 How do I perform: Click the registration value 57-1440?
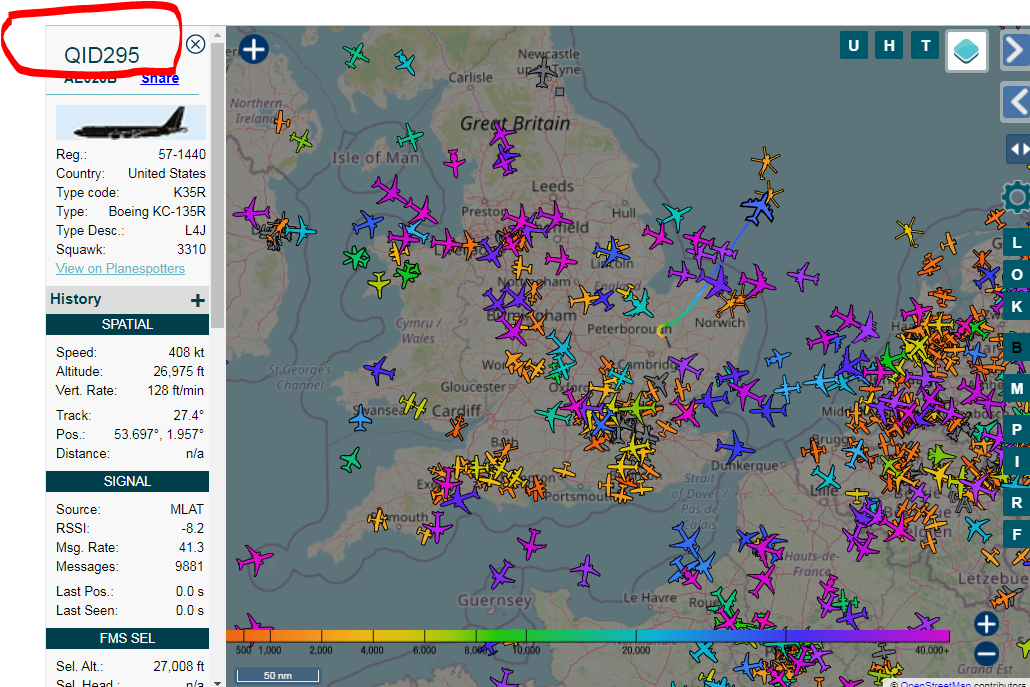182,154
